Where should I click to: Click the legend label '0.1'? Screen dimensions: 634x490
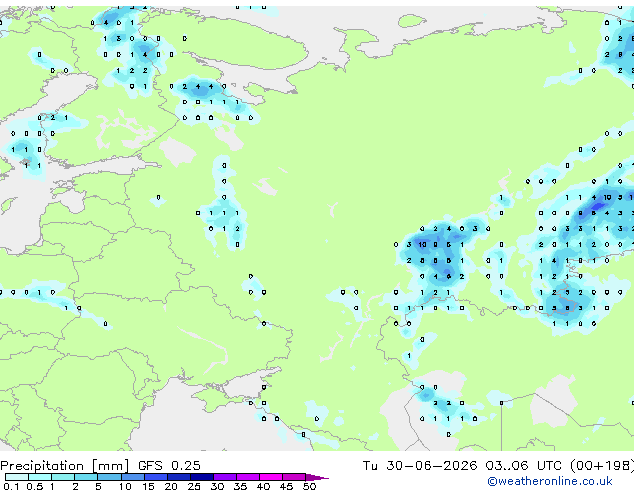(x=11, y=486)
